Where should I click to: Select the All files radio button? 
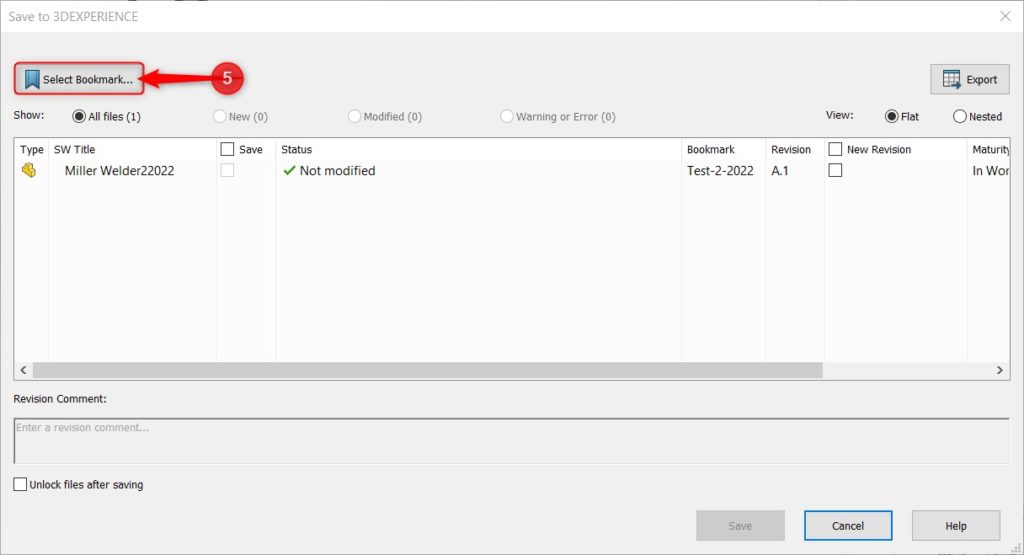click(x=79, y=116)
